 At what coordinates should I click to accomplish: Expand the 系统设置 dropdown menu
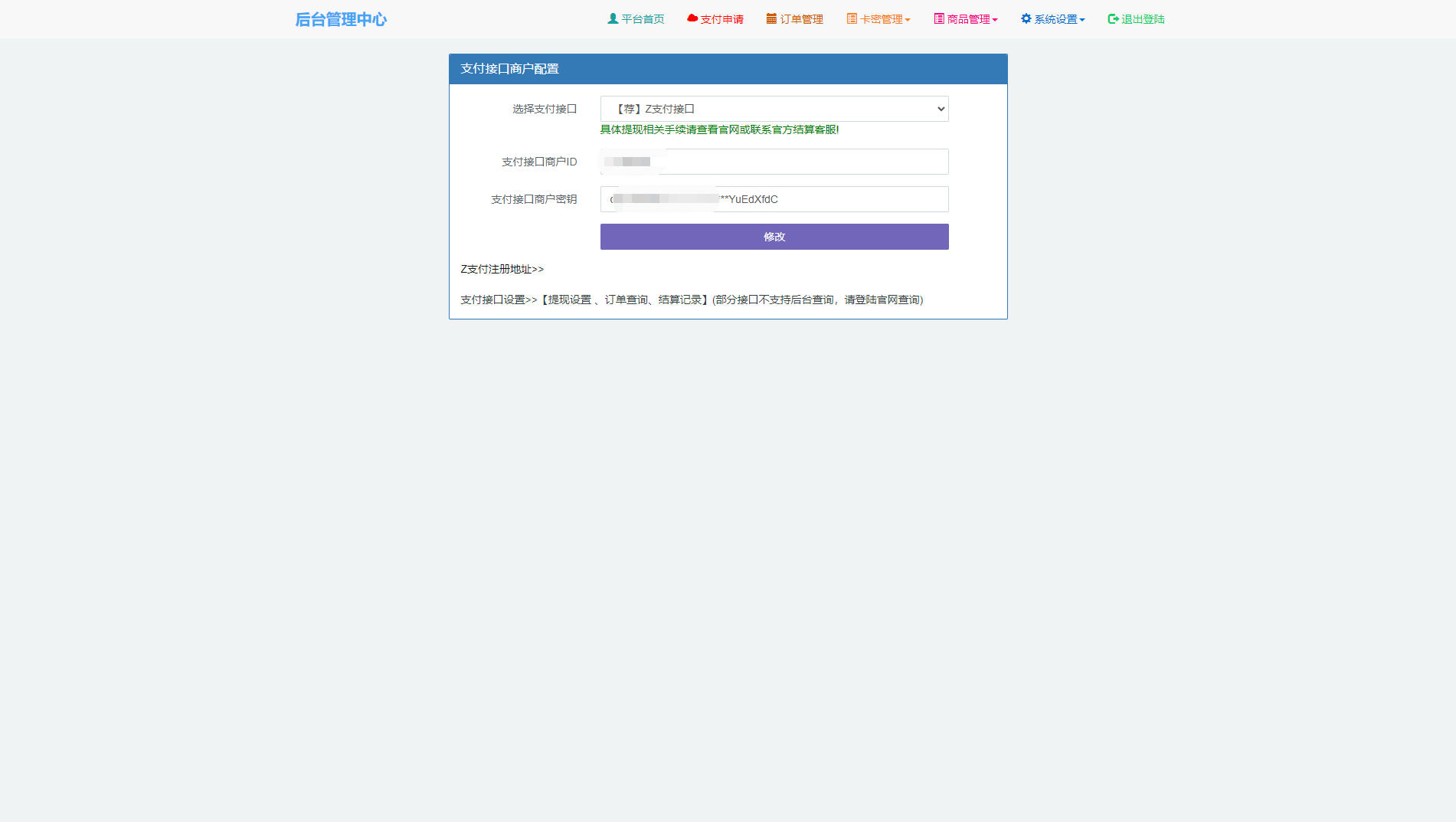[x=1053, y=18]
